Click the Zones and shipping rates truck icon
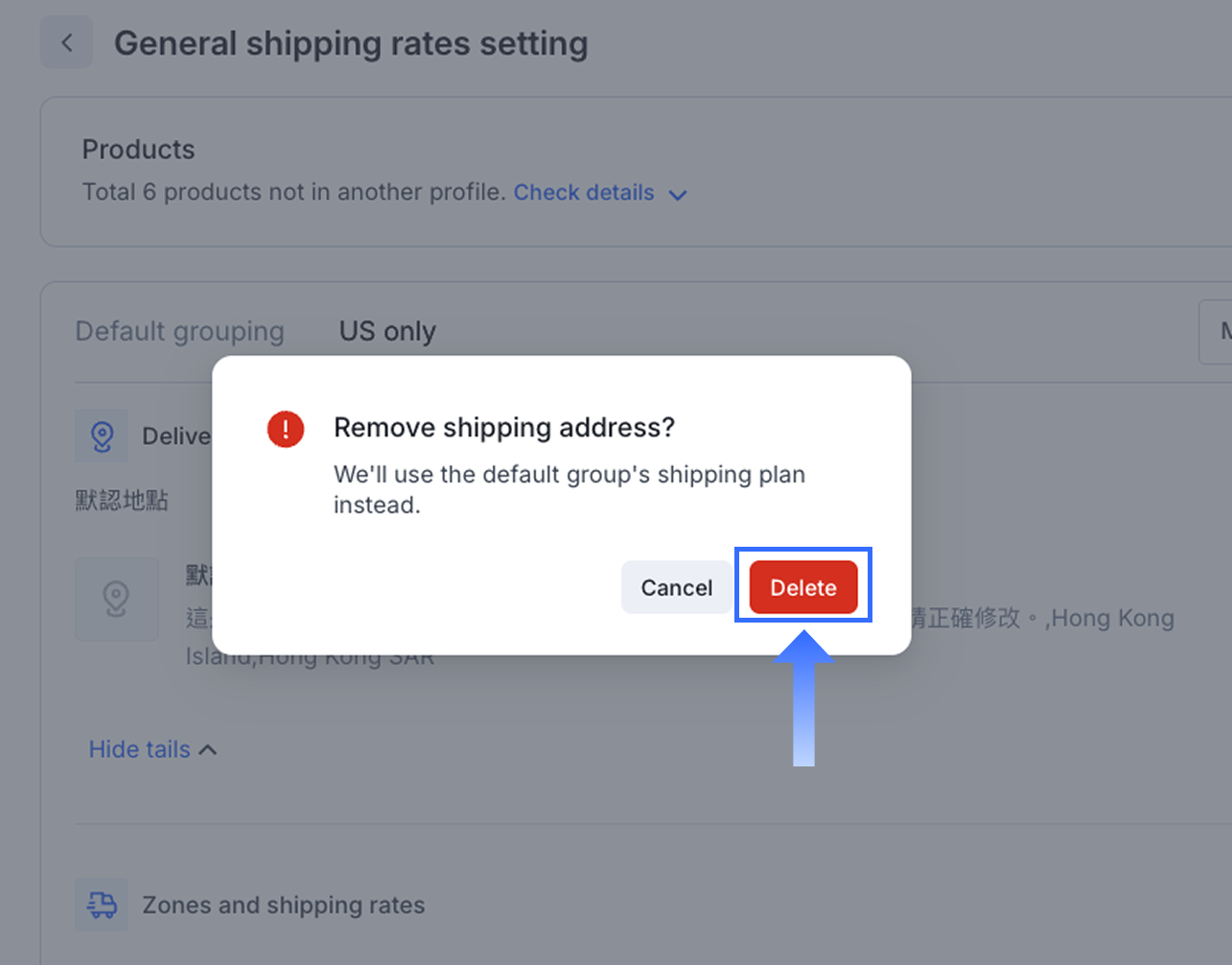This screenshot has height=965, width=1232. [102, 905]
